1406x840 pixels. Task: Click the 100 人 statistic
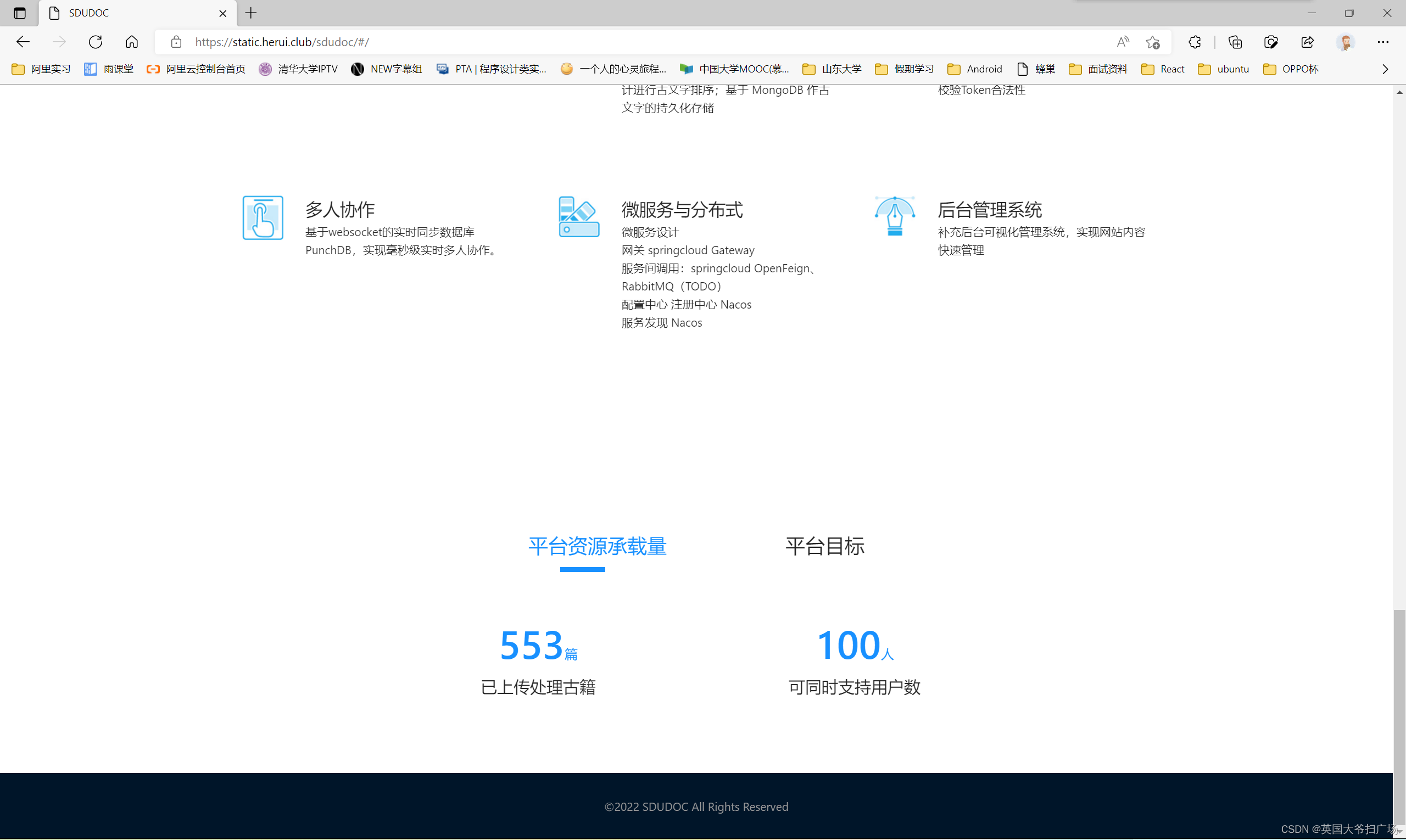click(855, 645)
